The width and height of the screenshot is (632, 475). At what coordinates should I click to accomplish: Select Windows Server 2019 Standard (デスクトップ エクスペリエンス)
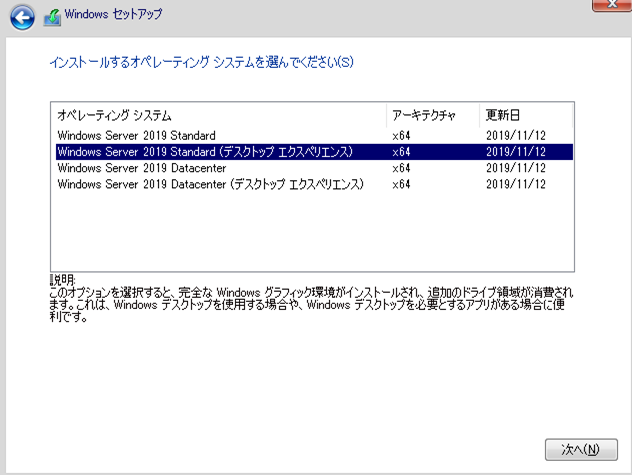[x=314, y=152]
